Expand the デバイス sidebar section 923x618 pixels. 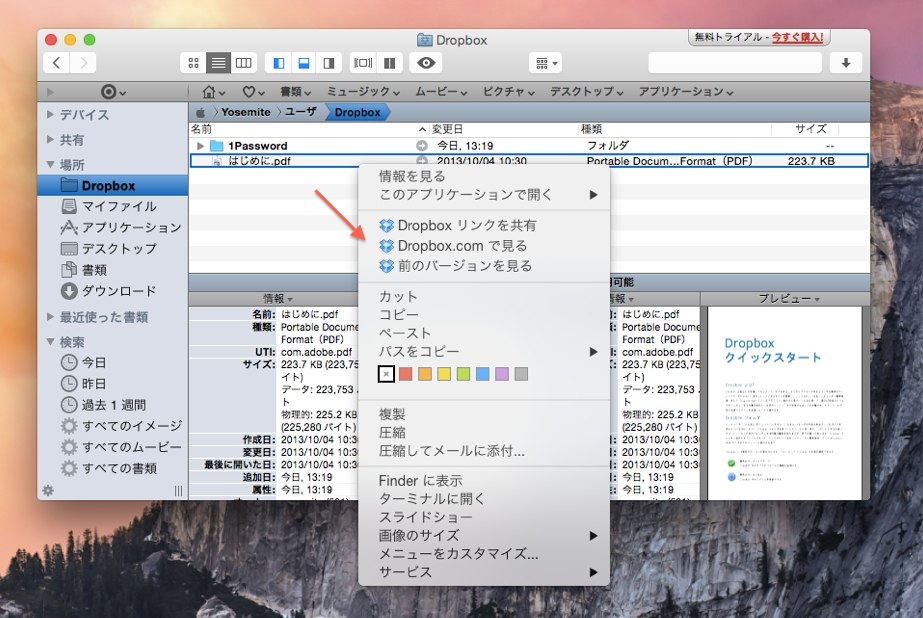(x=50, y=115)
